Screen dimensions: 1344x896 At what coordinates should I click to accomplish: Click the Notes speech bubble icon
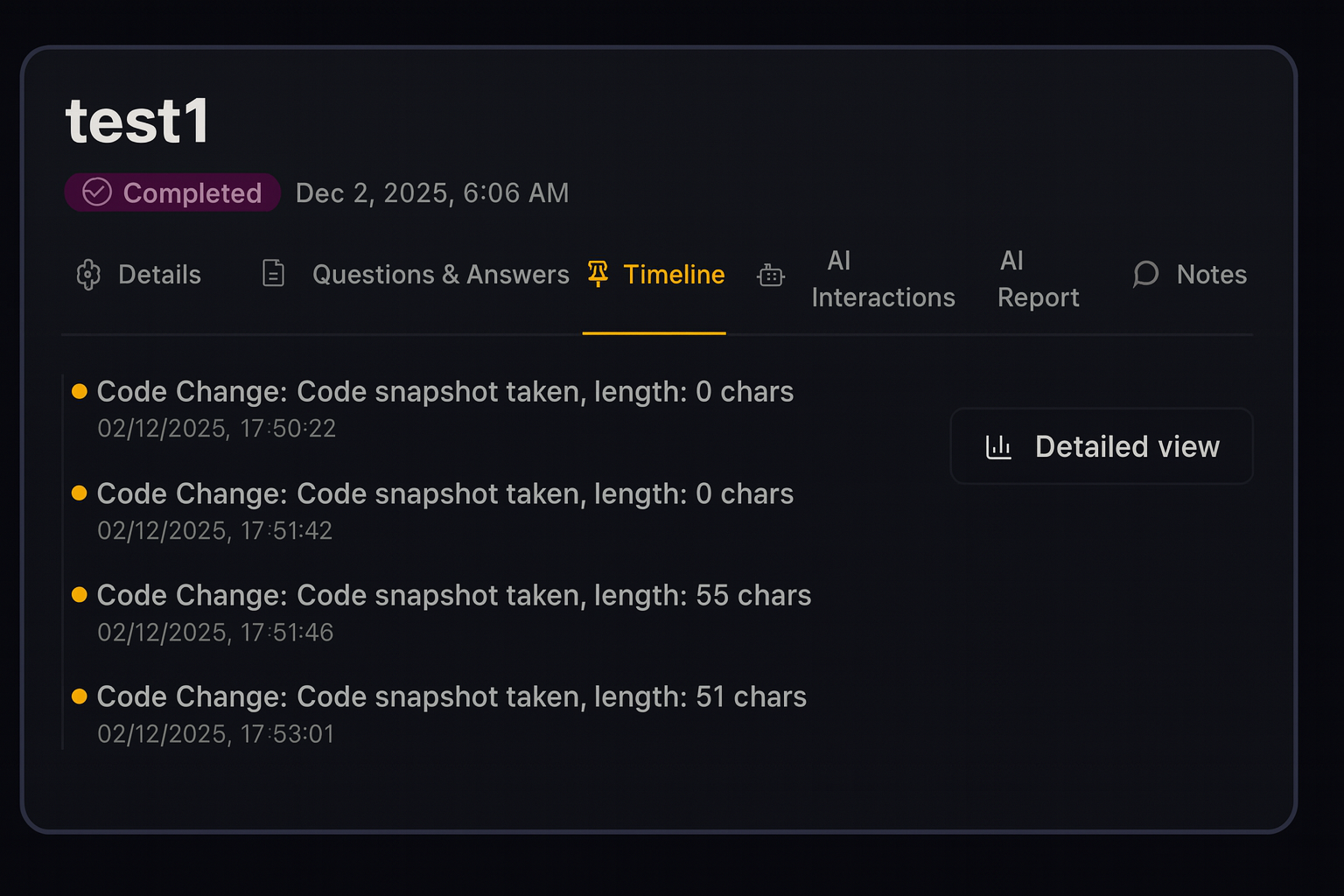pyautogui.click(x=1145, y=275)
